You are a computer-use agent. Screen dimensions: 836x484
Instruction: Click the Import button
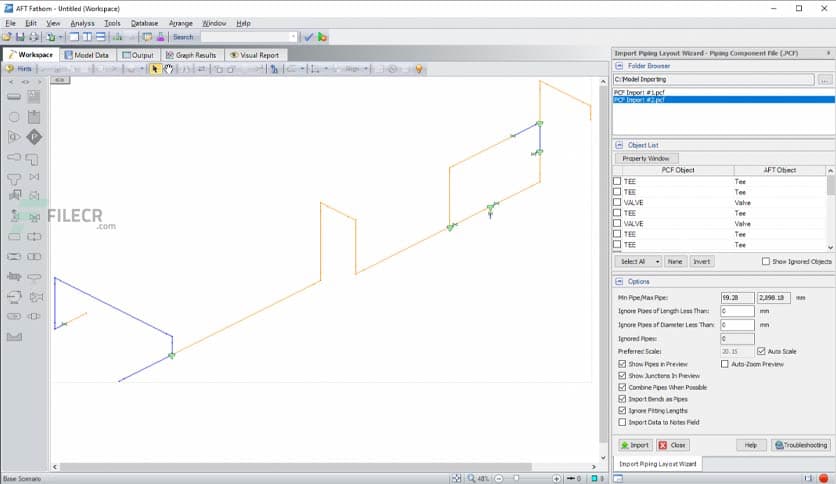click(x=634, y=445)
